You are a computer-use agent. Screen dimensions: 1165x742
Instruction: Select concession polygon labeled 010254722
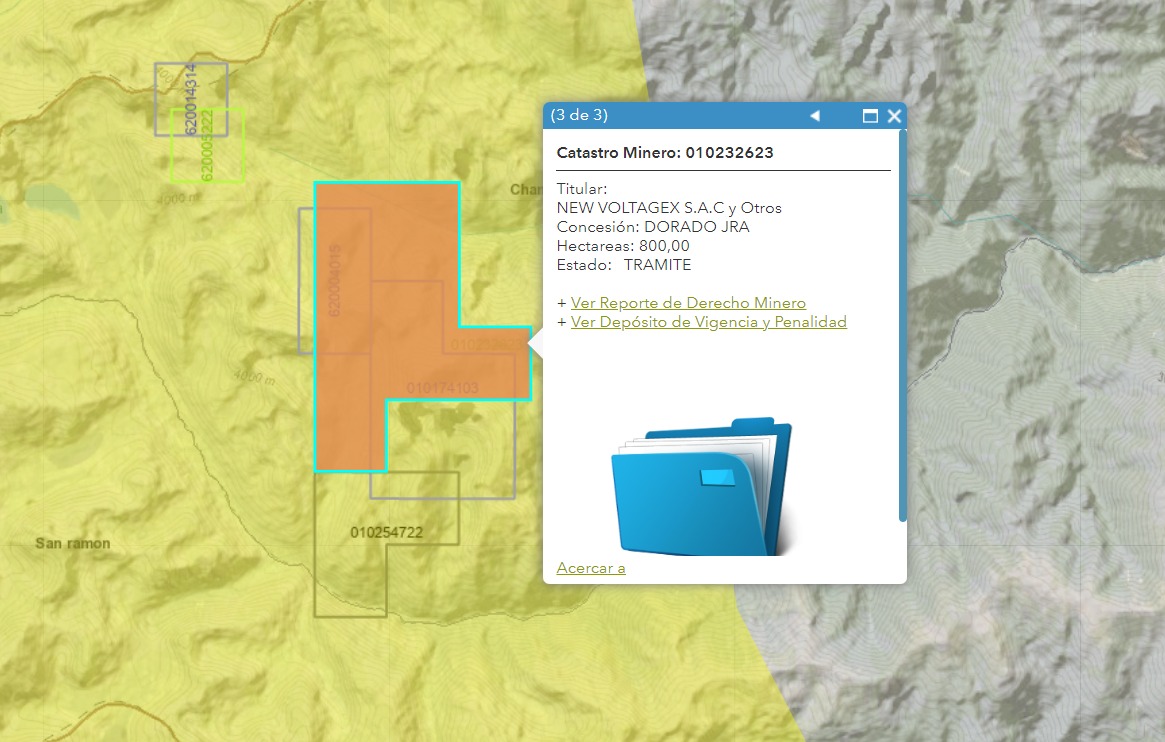click(x=386, y=532)
